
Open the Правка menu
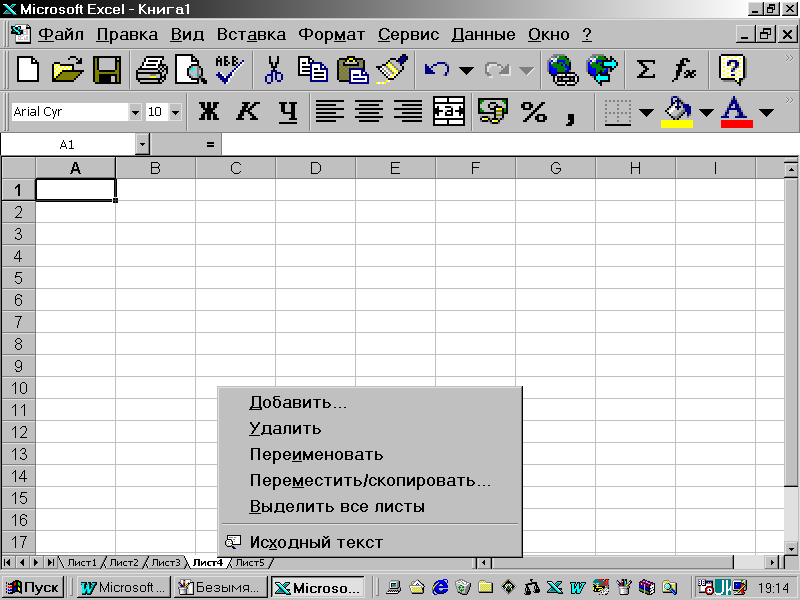click(127, 34)
